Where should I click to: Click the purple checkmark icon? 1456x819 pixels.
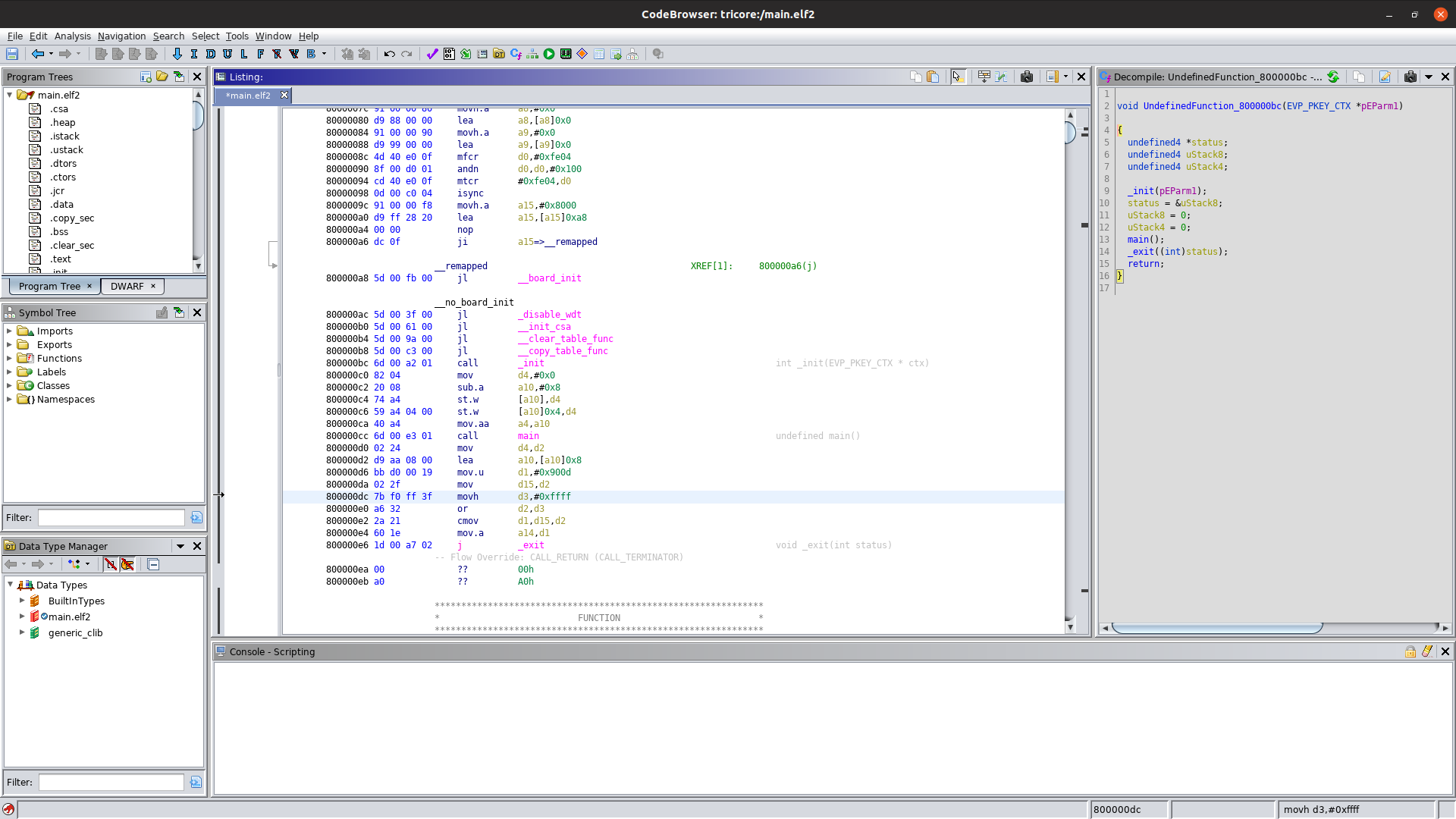pos(432,54)
